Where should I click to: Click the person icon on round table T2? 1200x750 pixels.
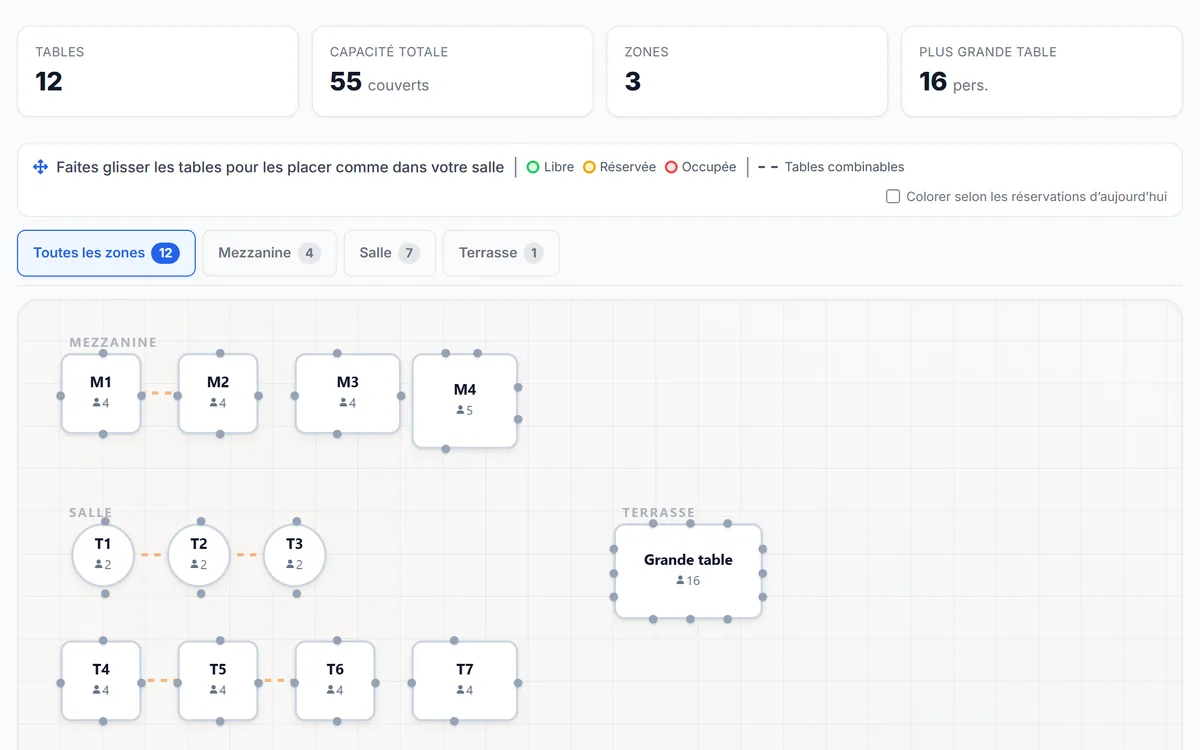click(194, 564)
